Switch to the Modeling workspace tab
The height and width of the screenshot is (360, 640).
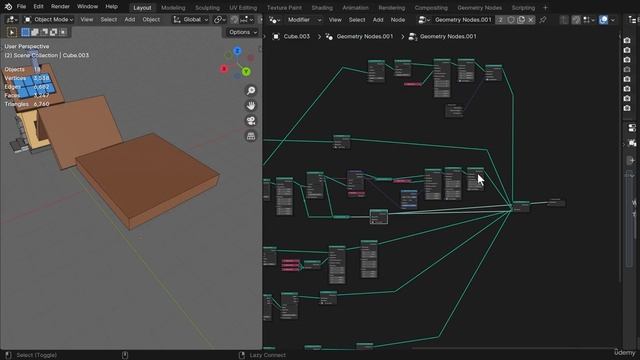tap(173, 8)
